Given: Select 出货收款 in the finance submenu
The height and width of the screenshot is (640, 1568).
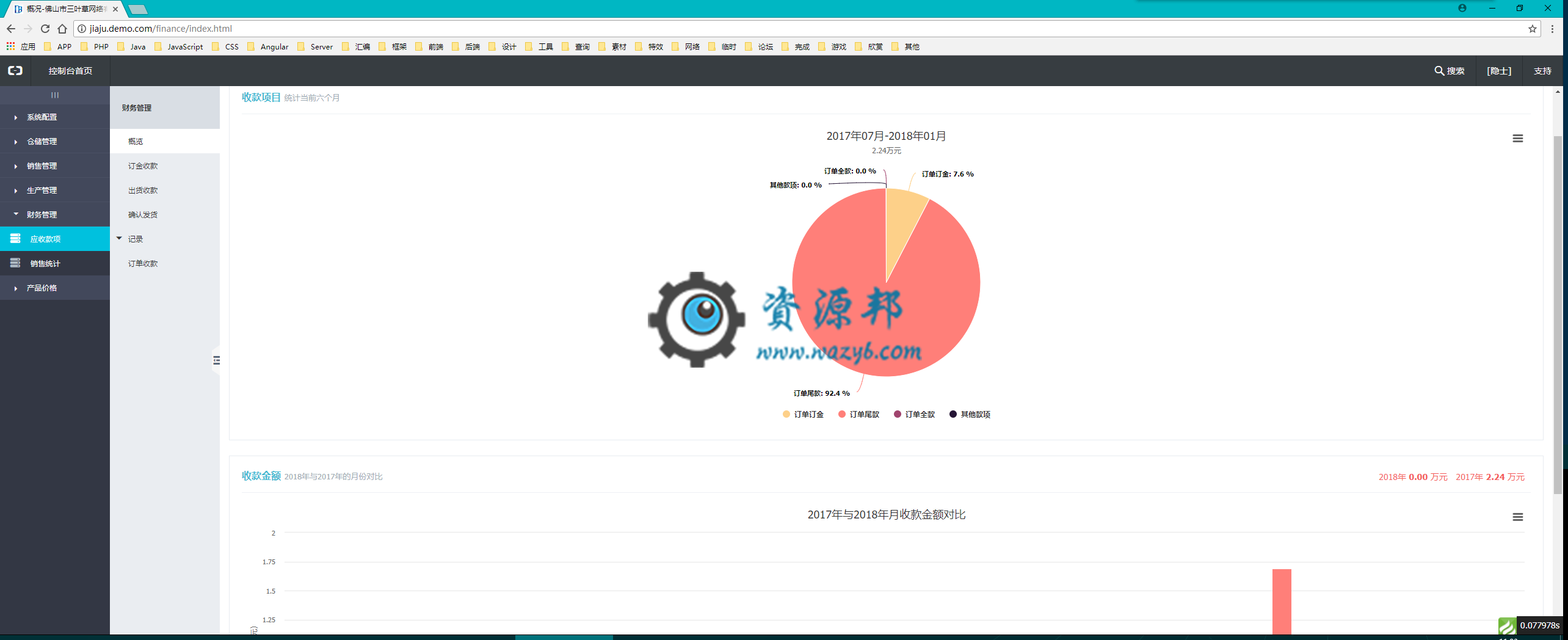Looking at the screenshot, I should [x=143, y=191].
